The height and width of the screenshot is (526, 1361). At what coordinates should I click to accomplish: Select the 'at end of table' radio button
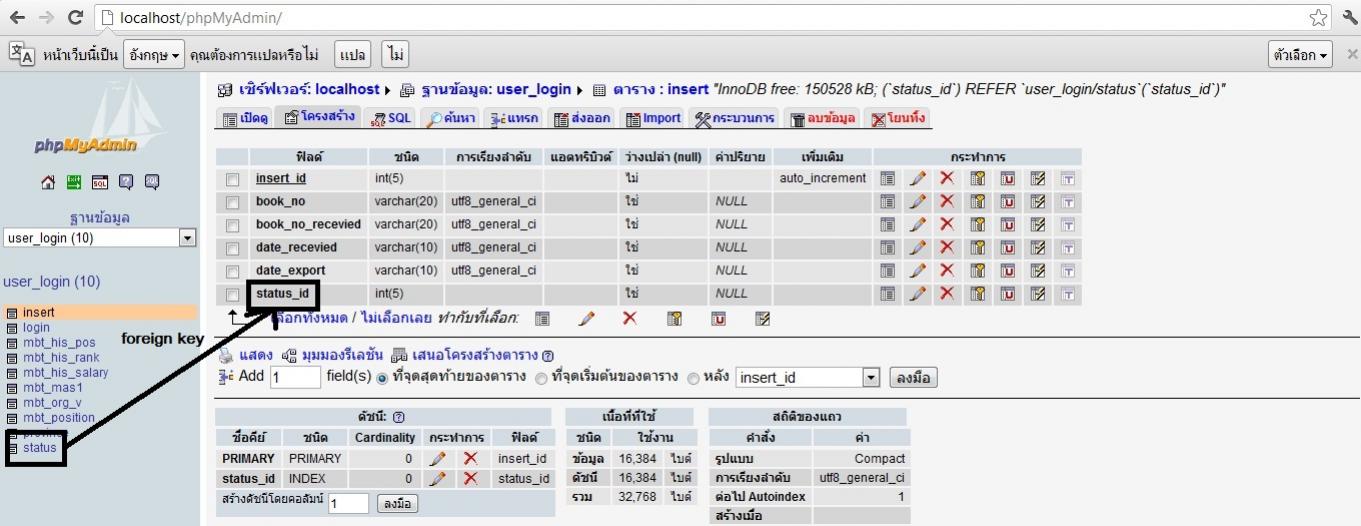click(382, 378)
